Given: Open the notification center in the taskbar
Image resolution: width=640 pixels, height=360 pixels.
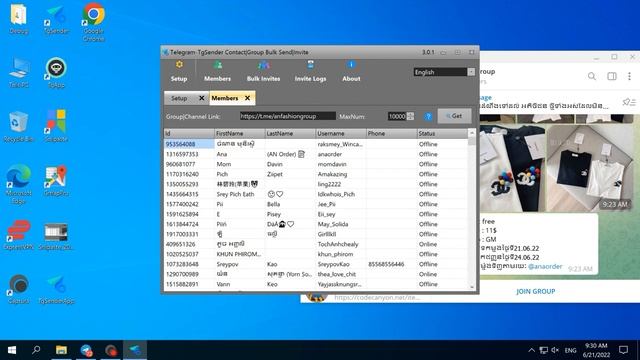Looking at the screenshot, I should click(x=623, y=350).
